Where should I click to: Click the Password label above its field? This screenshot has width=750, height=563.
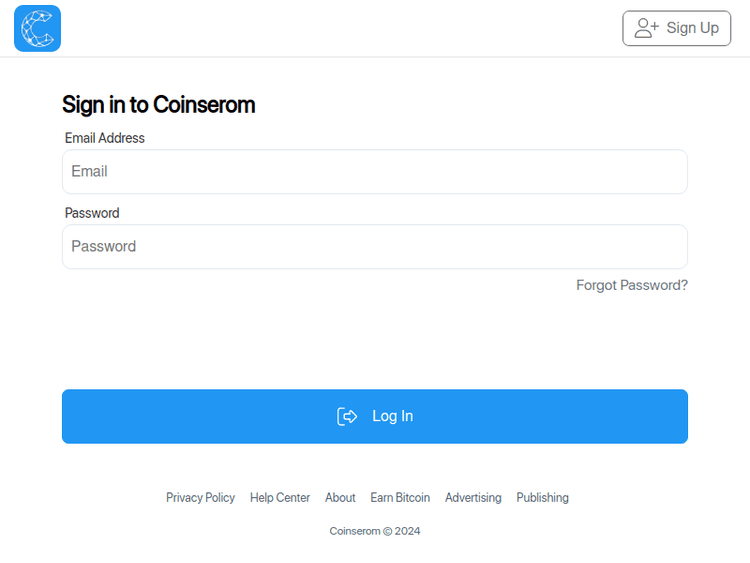[92, 213]
